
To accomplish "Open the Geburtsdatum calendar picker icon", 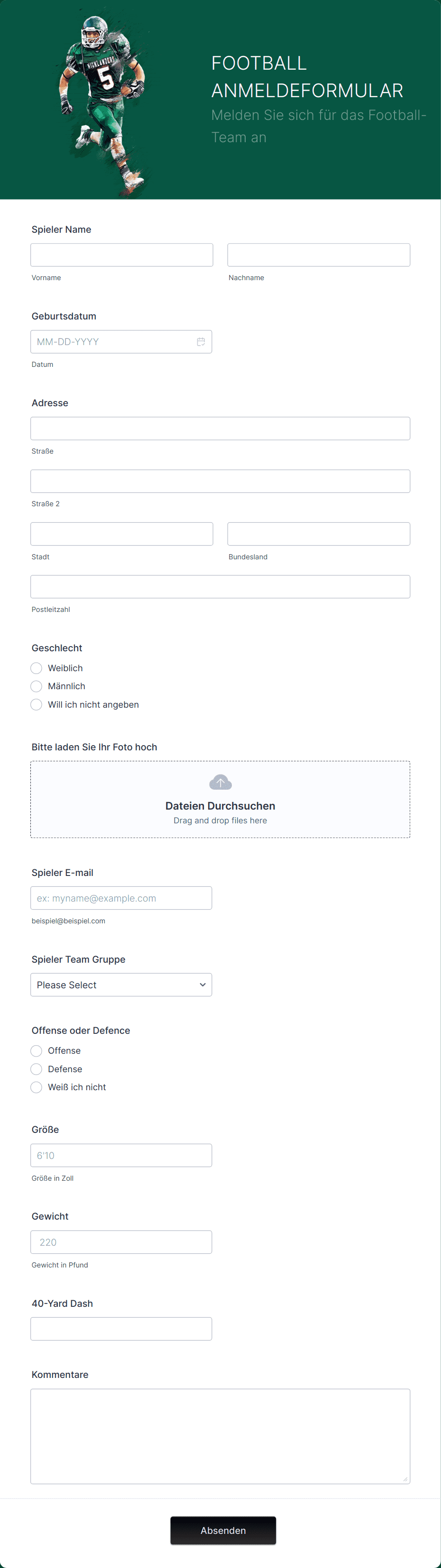I will point(201,342).
